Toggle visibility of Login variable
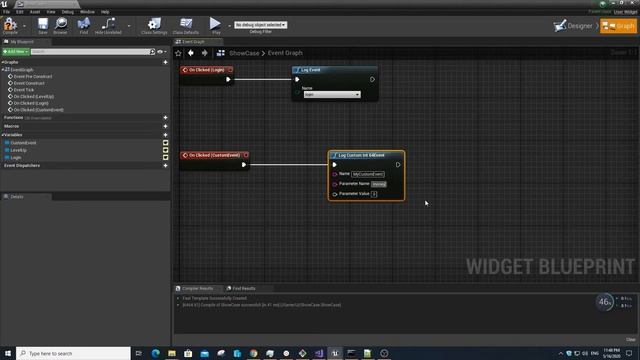This screenshot has height=360, width=640. (165, 157)
